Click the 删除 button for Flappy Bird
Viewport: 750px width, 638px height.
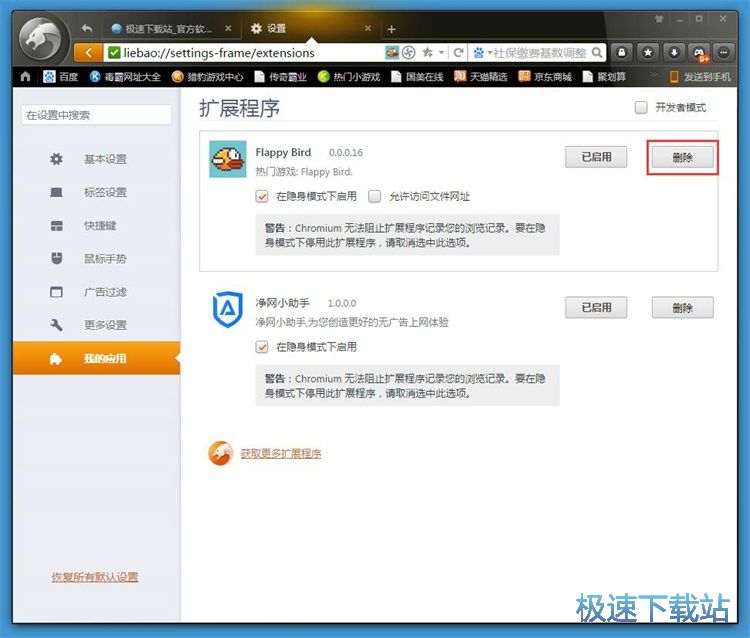click(683, 157)
